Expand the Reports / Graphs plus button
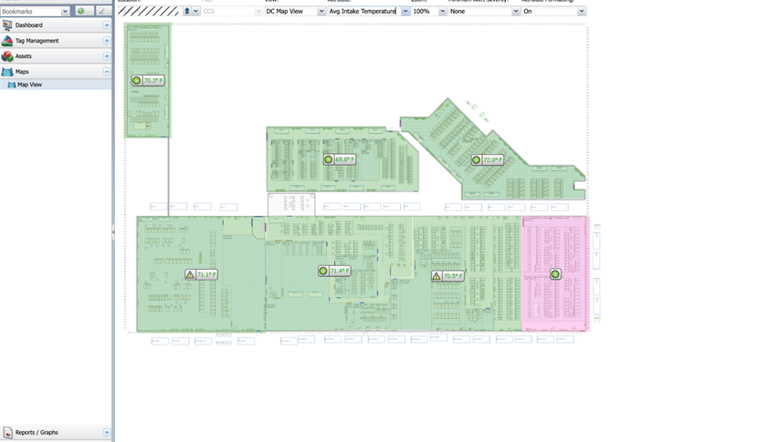This screenshot has width=768, height=442. tap(106, 432)
